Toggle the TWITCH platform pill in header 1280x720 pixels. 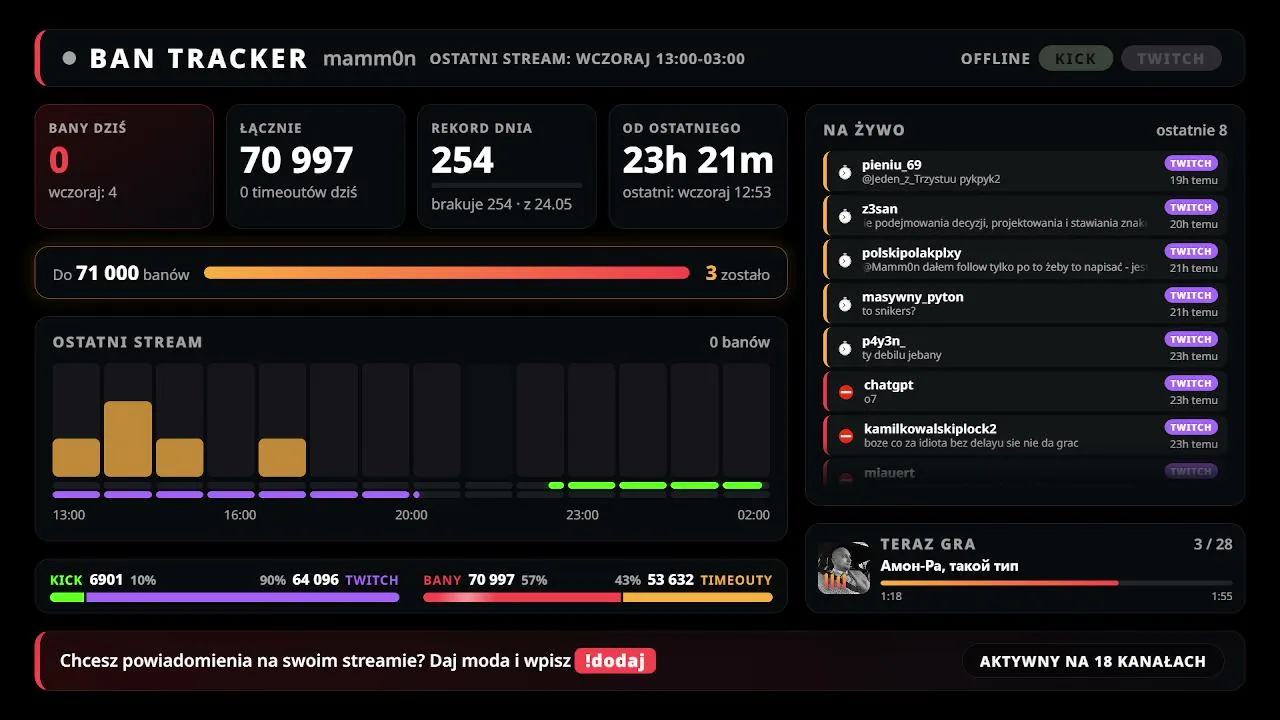click(1171, 58)
